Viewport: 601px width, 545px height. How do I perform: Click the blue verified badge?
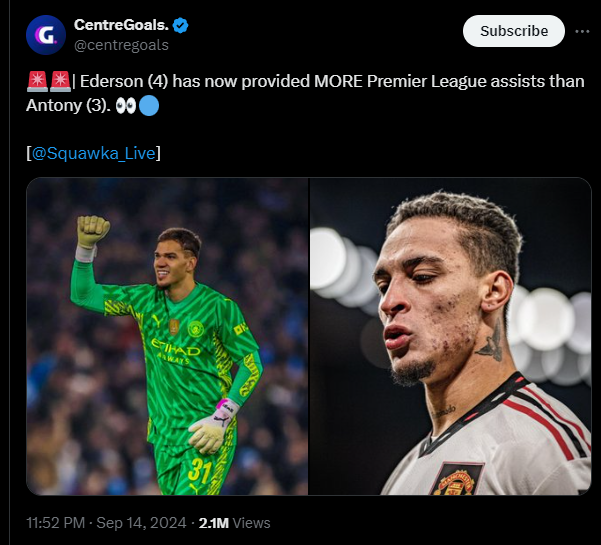coord(180,25)
